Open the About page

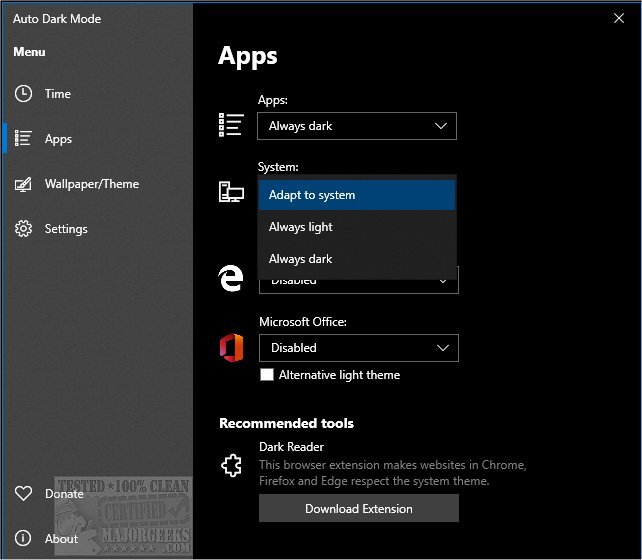tap(98, 538)
